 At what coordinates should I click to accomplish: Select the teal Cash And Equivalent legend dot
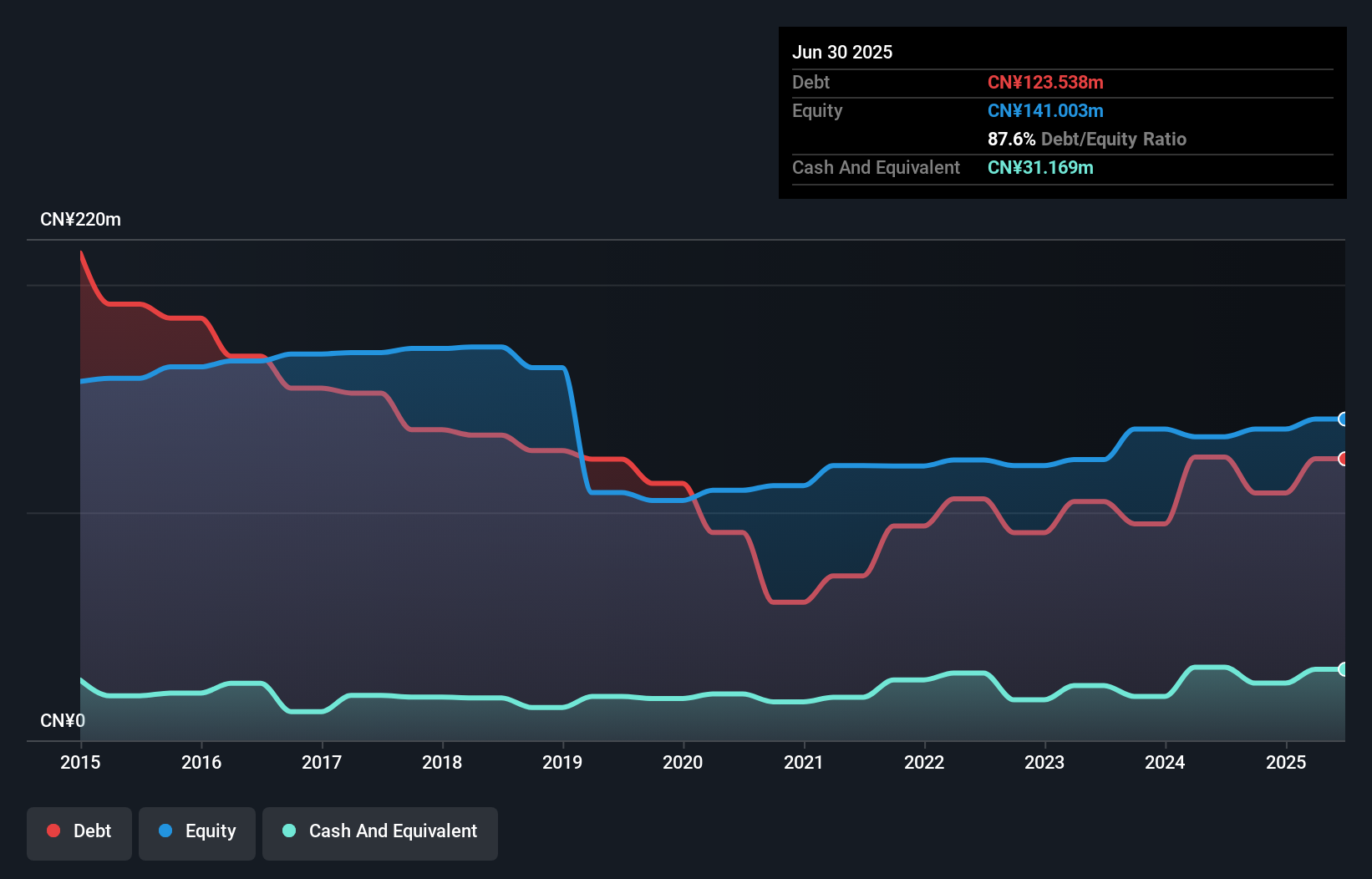(287, 831)
